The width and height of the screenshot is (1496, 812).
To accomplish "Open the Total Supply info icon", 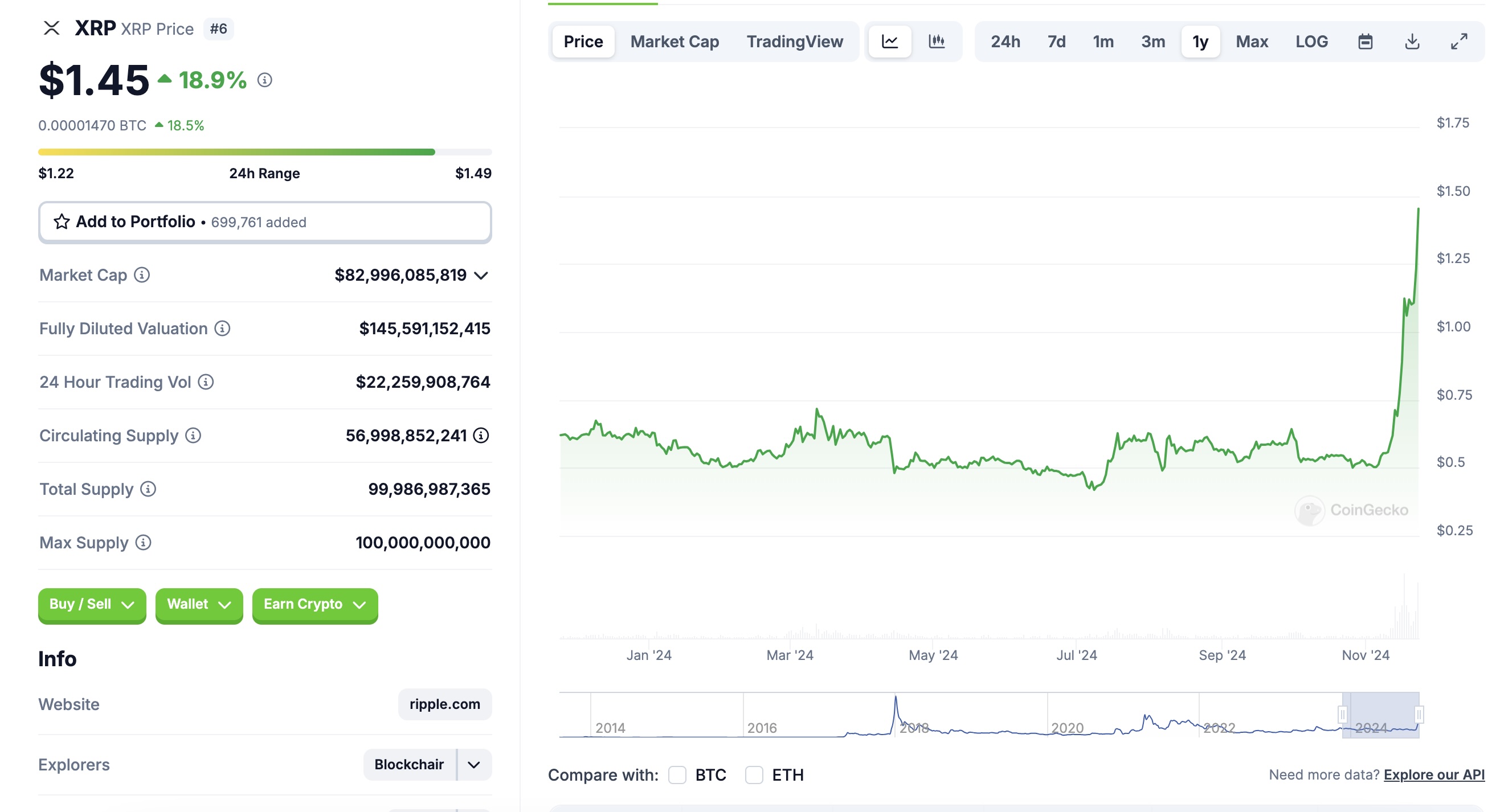I will (148, 489).
